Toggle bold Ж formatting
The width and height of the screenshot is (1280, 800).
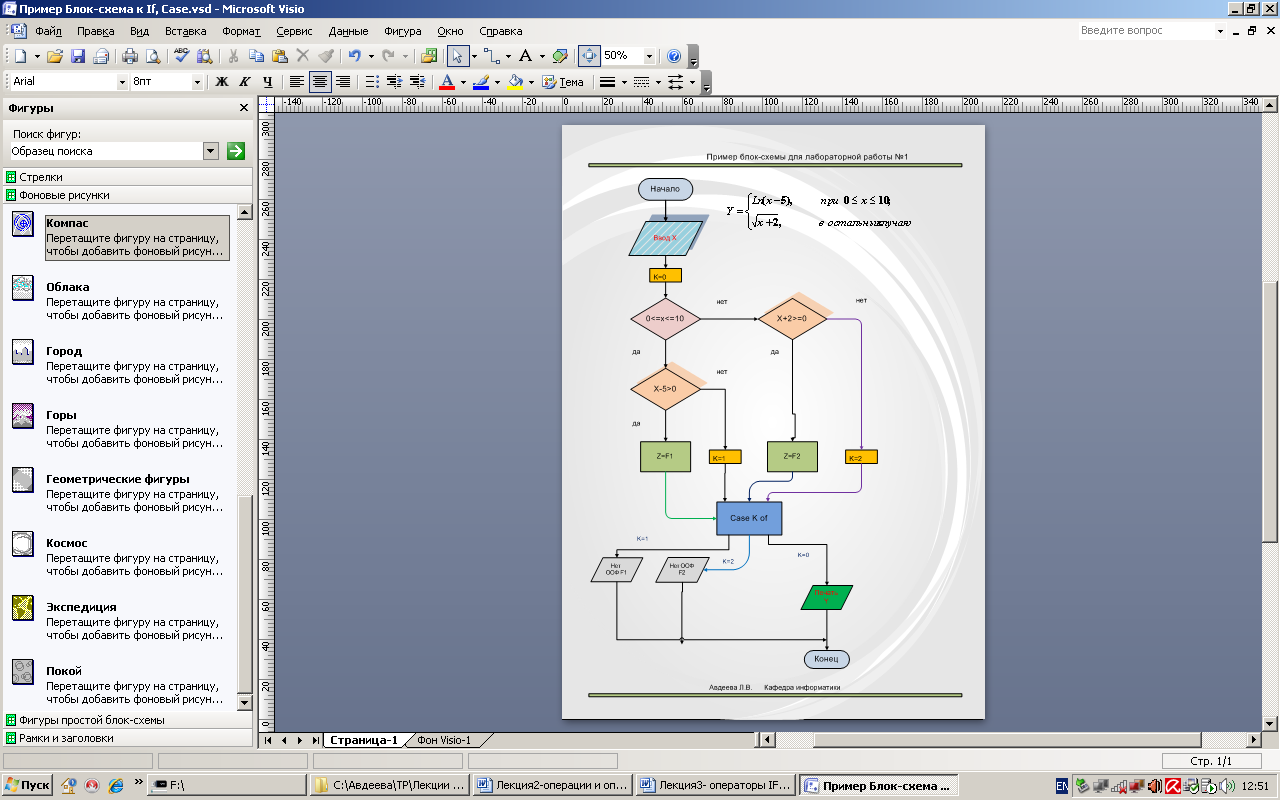(x=222, y=82)
